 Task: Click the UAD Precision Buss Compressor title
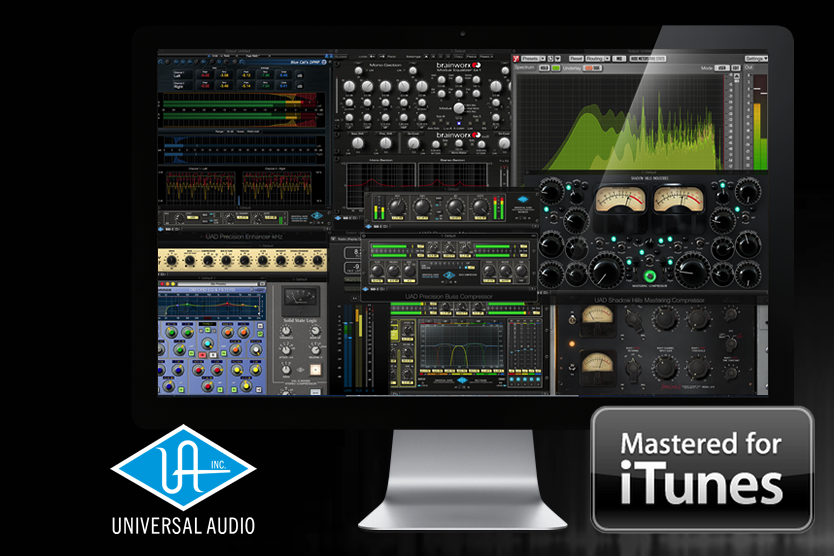click(449, 296)
